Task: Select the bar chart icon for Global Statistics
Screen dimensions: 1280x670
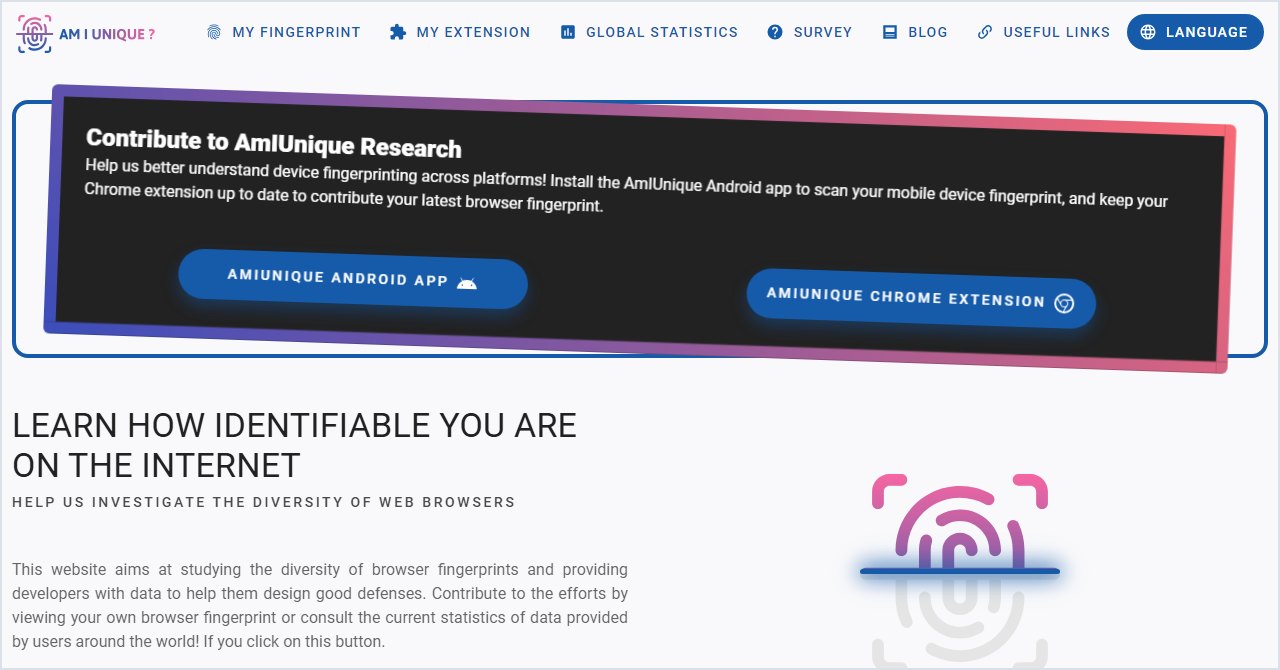Action: point(568,32)
